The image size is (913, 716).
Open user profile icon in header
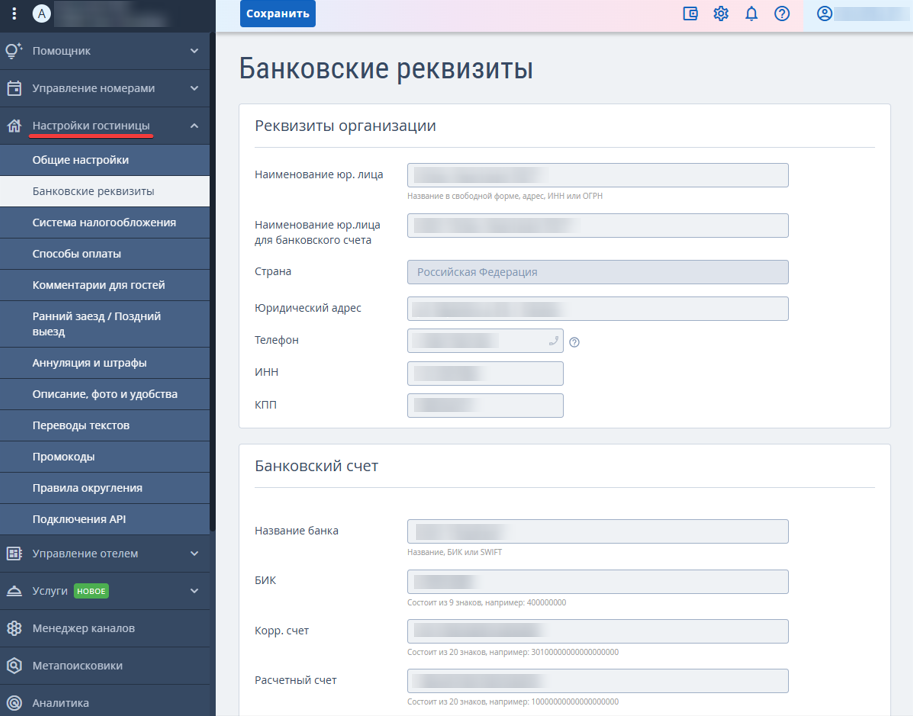tap(824, 13)
